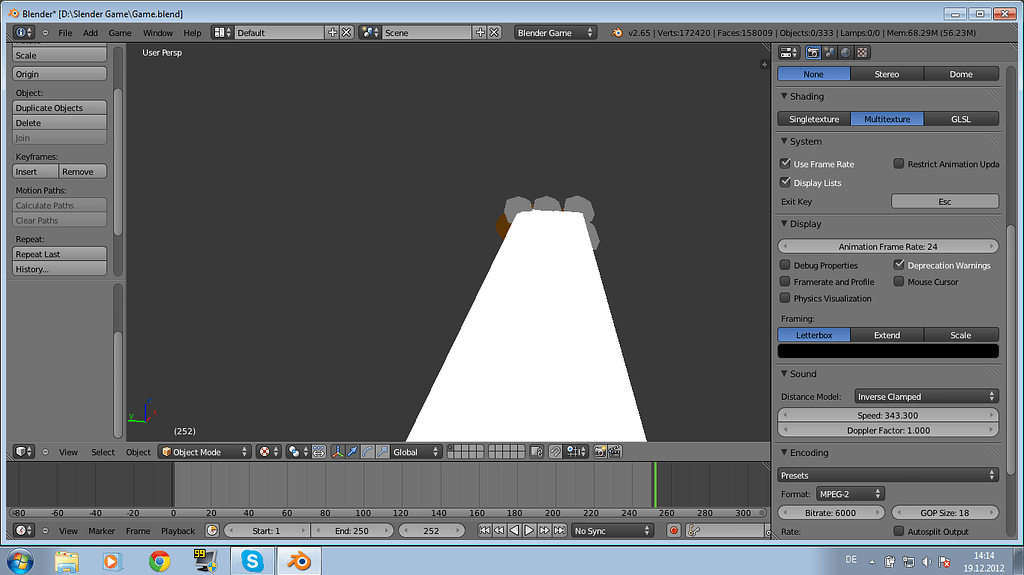Disable Use Frame Rate checkbox

[785, 163]
